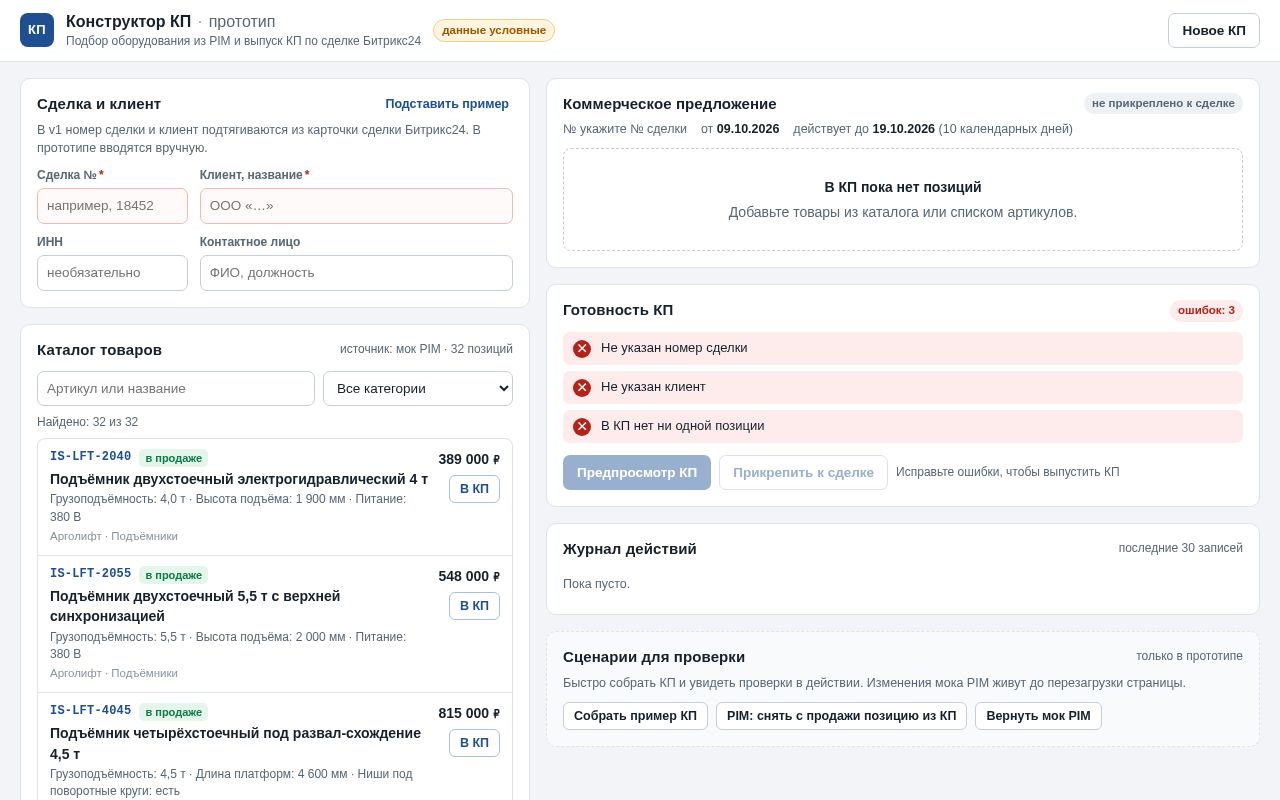Click error icon beside 'В КП нет ни одной позиции'
This screenshot has width=1280, height=800.
click(x=582, y=427)
